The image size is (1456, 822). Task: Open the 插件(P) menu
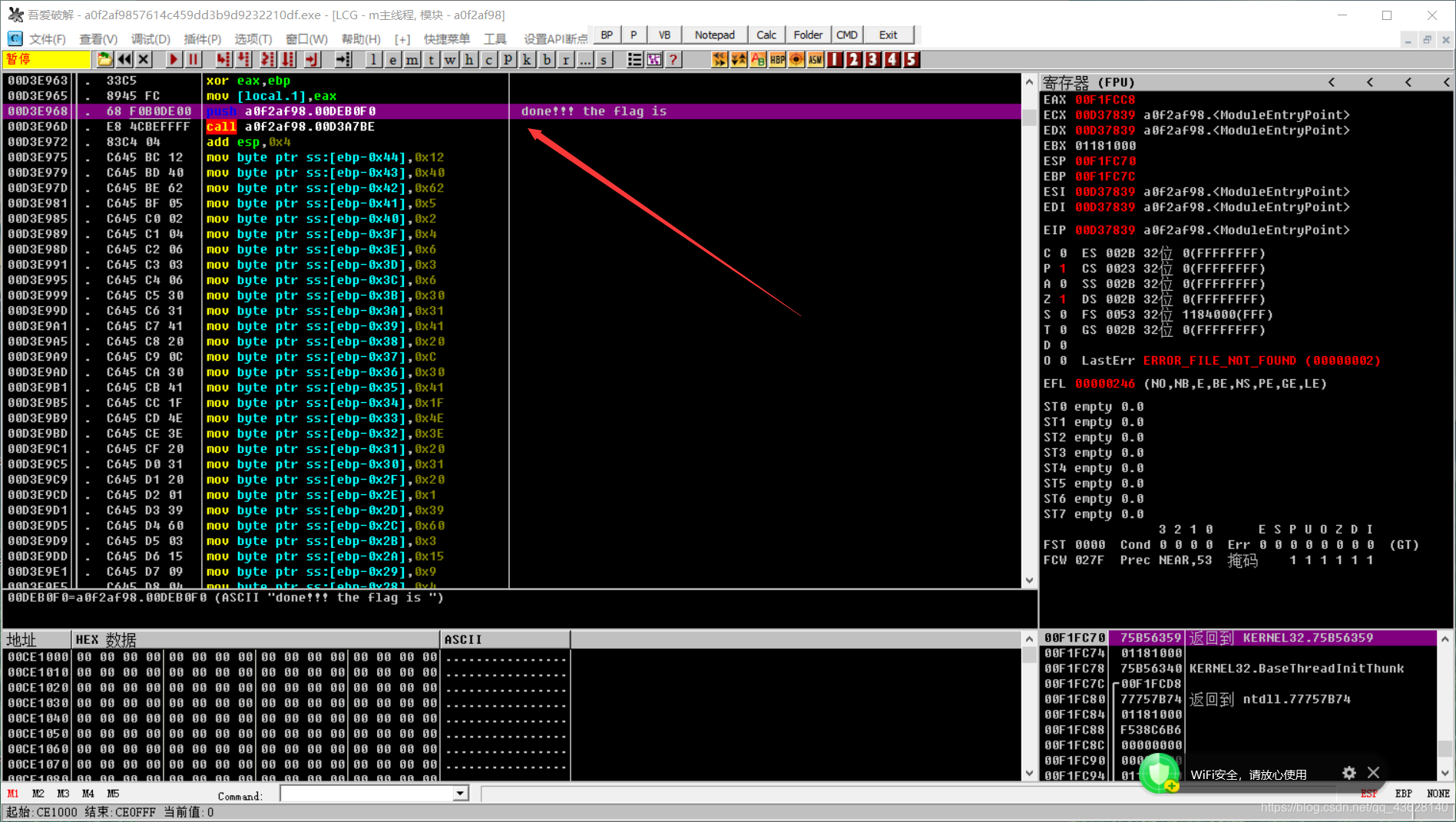pos(203,38)
